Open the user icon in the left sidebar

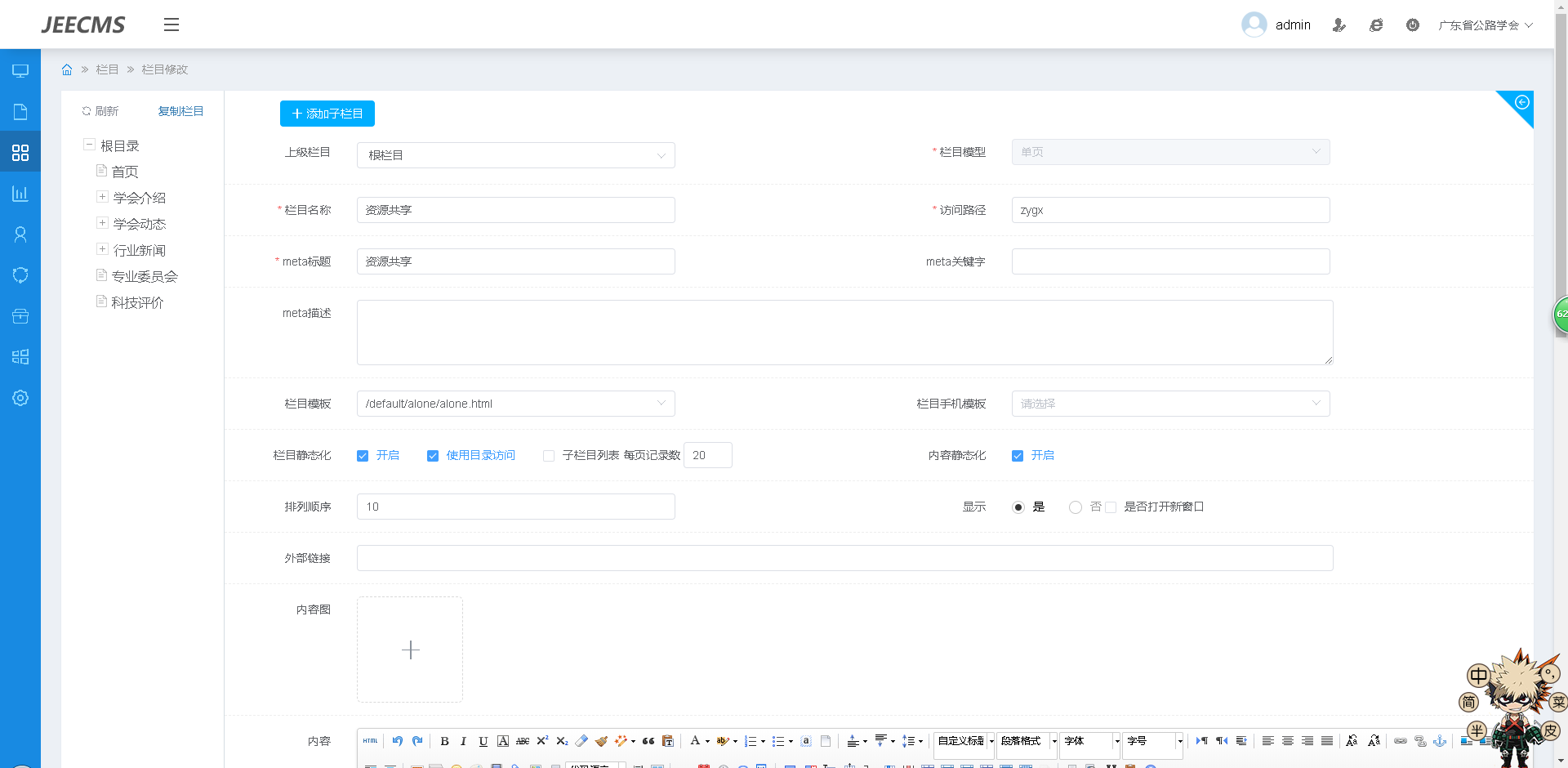click(x=20, y=234)
